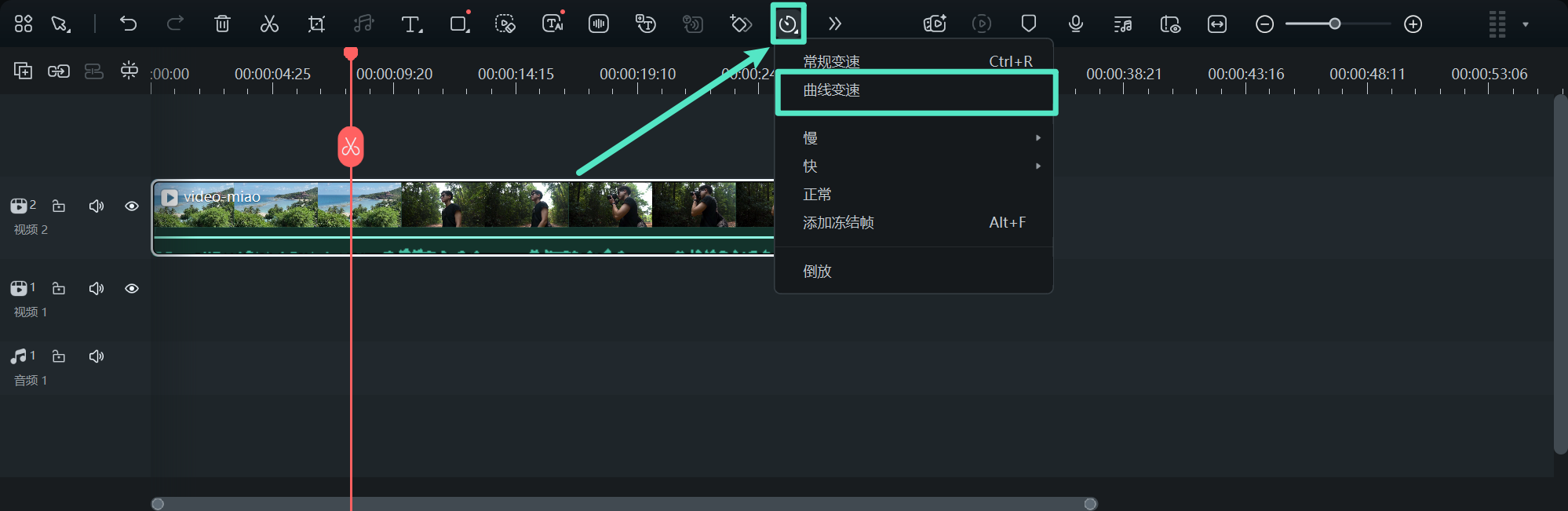1568x511 pixels.
Task: Lock the 视频 2 track
Action: point(59,206)
